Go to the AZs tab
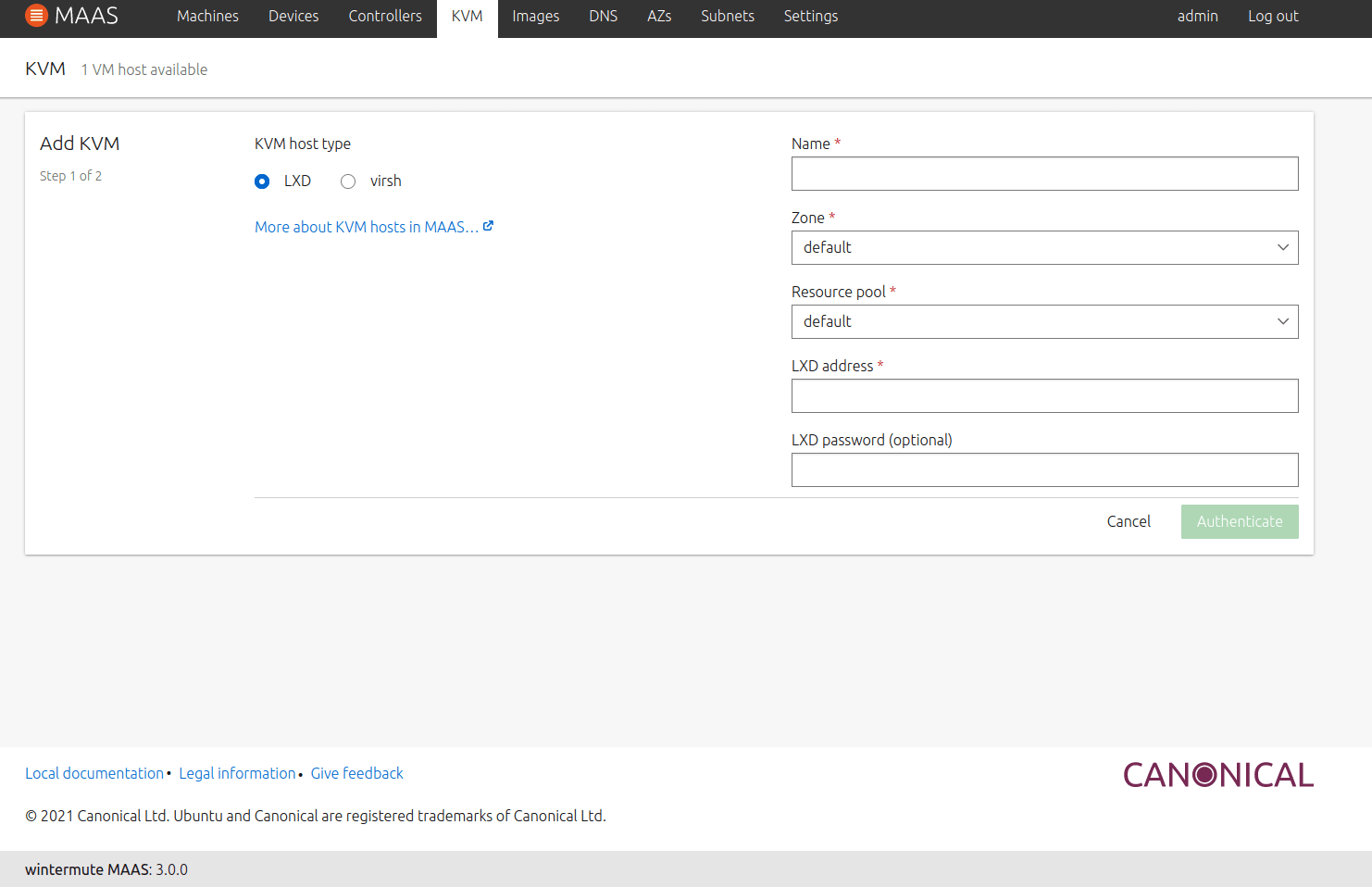Image resolution: width=1372 pixels, height=887 pixels. [x=659, y=17]
